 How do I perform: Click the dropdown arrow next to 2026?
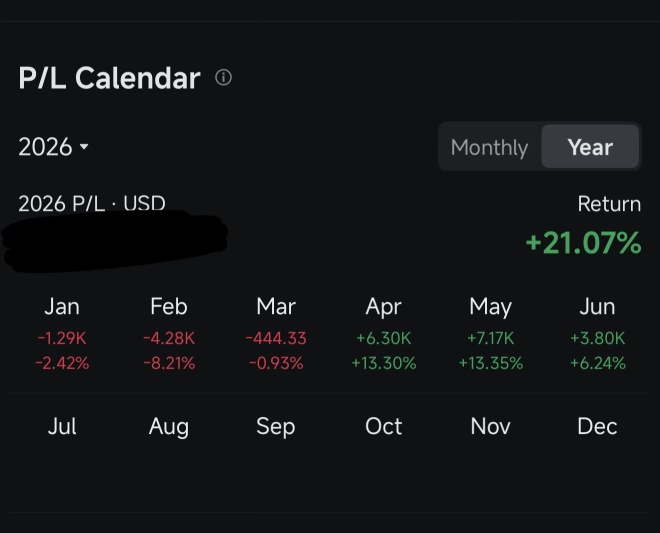pyautogui.click(x=84, y=147)
